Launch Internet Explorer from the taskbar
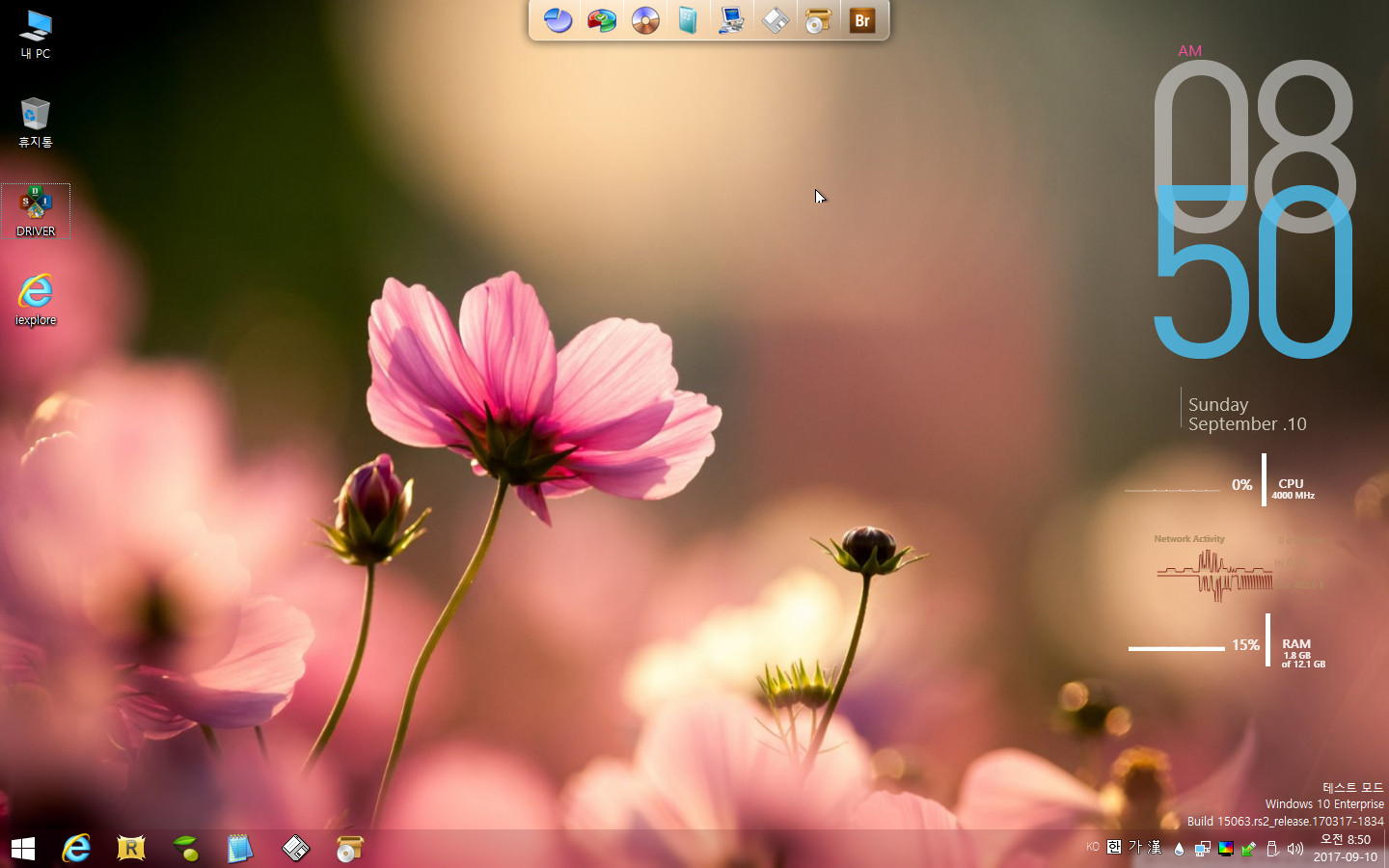The image size is (1389, 868). [76, 849]
